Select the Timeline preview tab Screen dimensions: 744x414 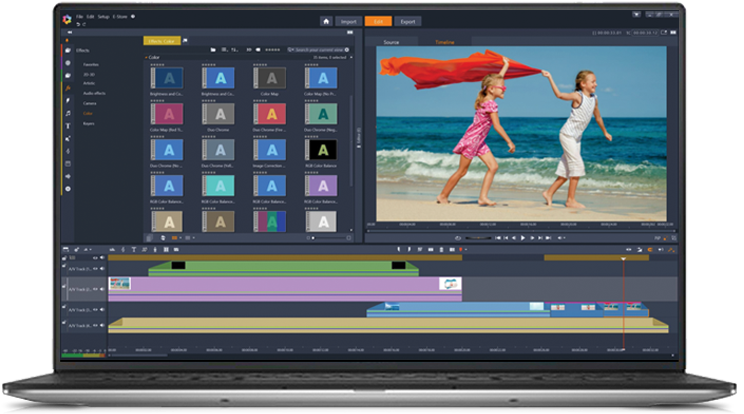[445, 42]
